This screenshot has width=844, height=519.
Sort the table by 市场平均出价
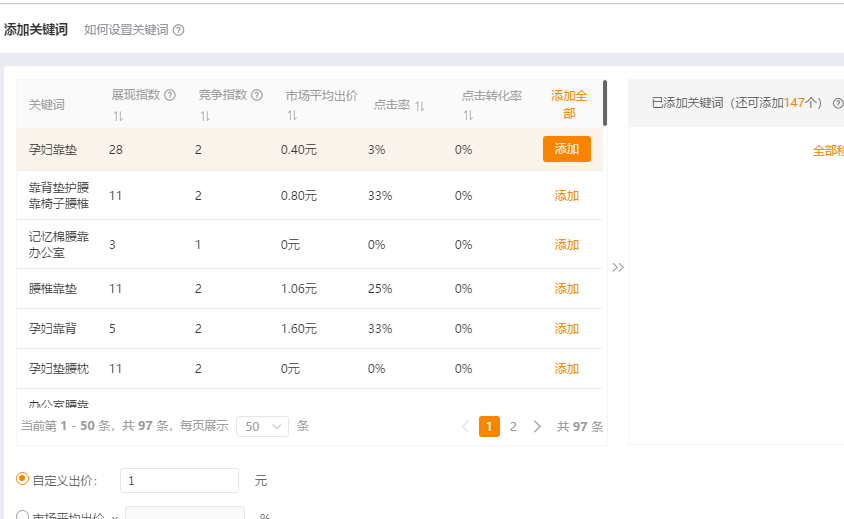pyautogui.click(x=291, y=116)
